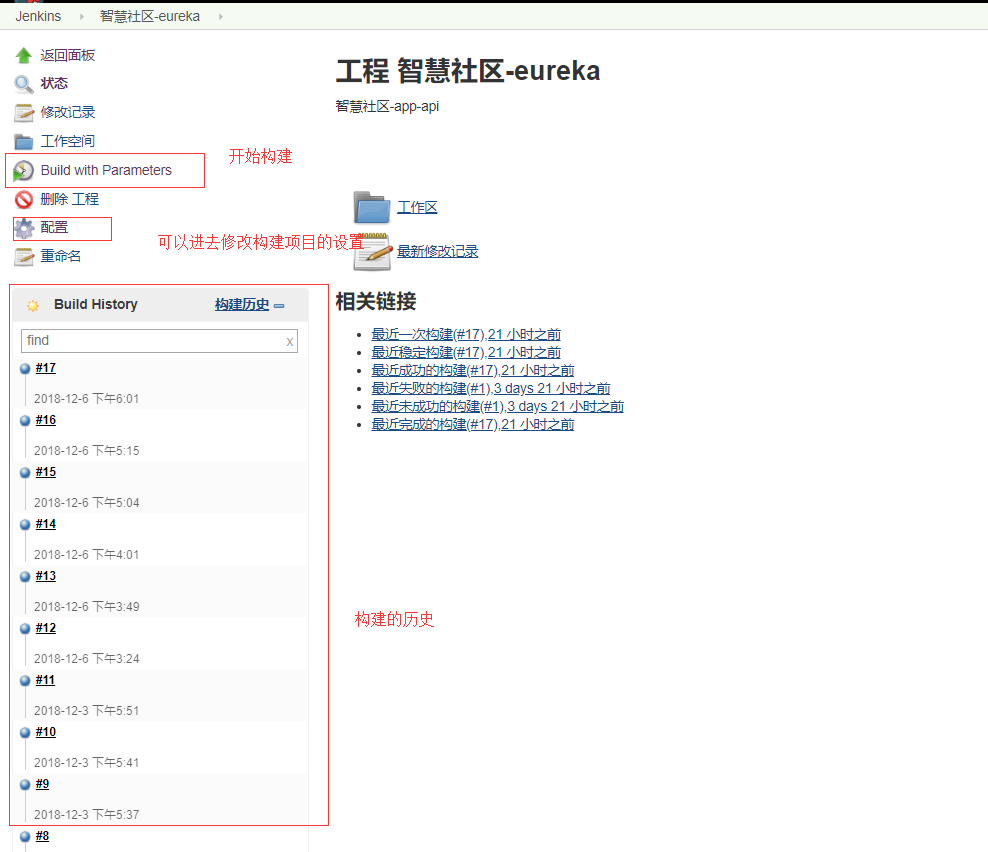This screenshot has width=988, height=852.
Task: Open build #14 link
Action: point(46,524)
